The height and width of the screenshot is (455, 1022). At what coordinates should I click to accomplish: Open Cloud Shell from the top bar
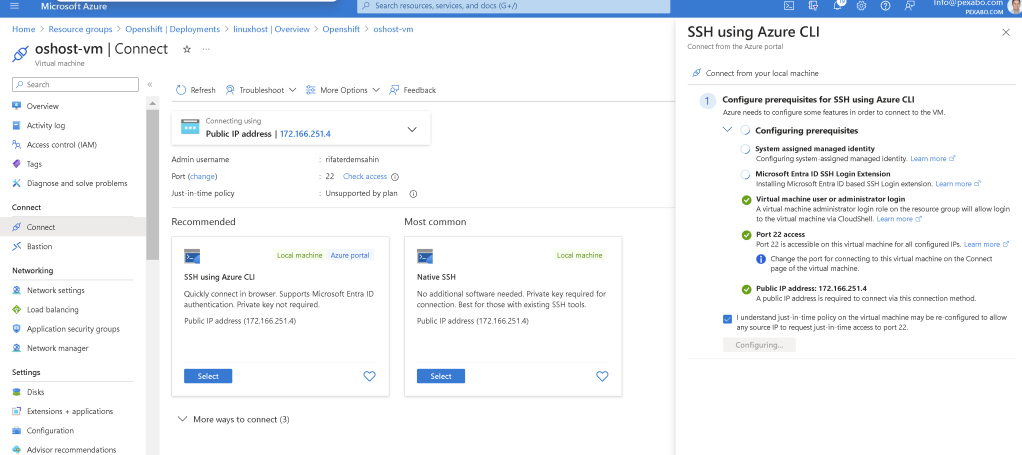[788, 5]
